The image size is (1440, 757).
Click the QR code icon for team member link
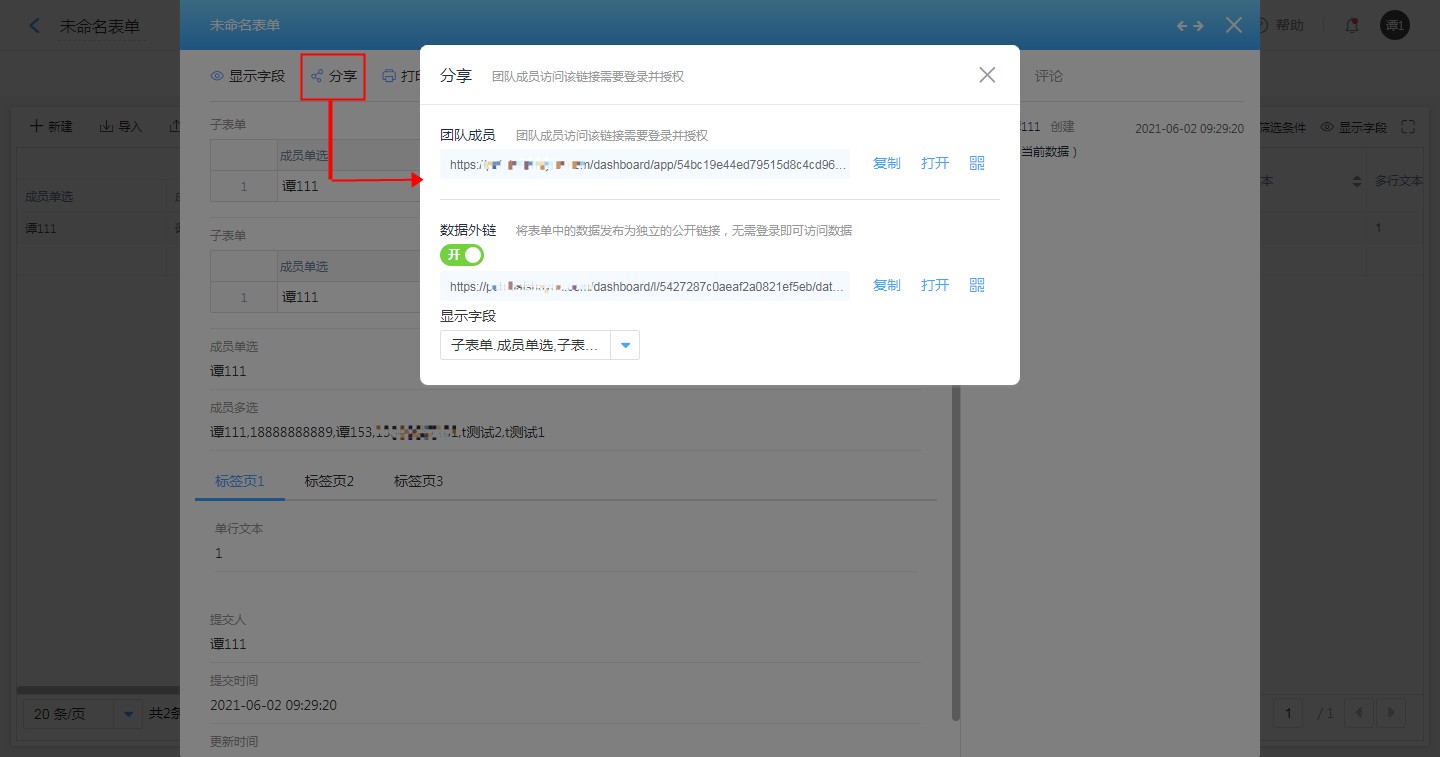click(977, 163)
